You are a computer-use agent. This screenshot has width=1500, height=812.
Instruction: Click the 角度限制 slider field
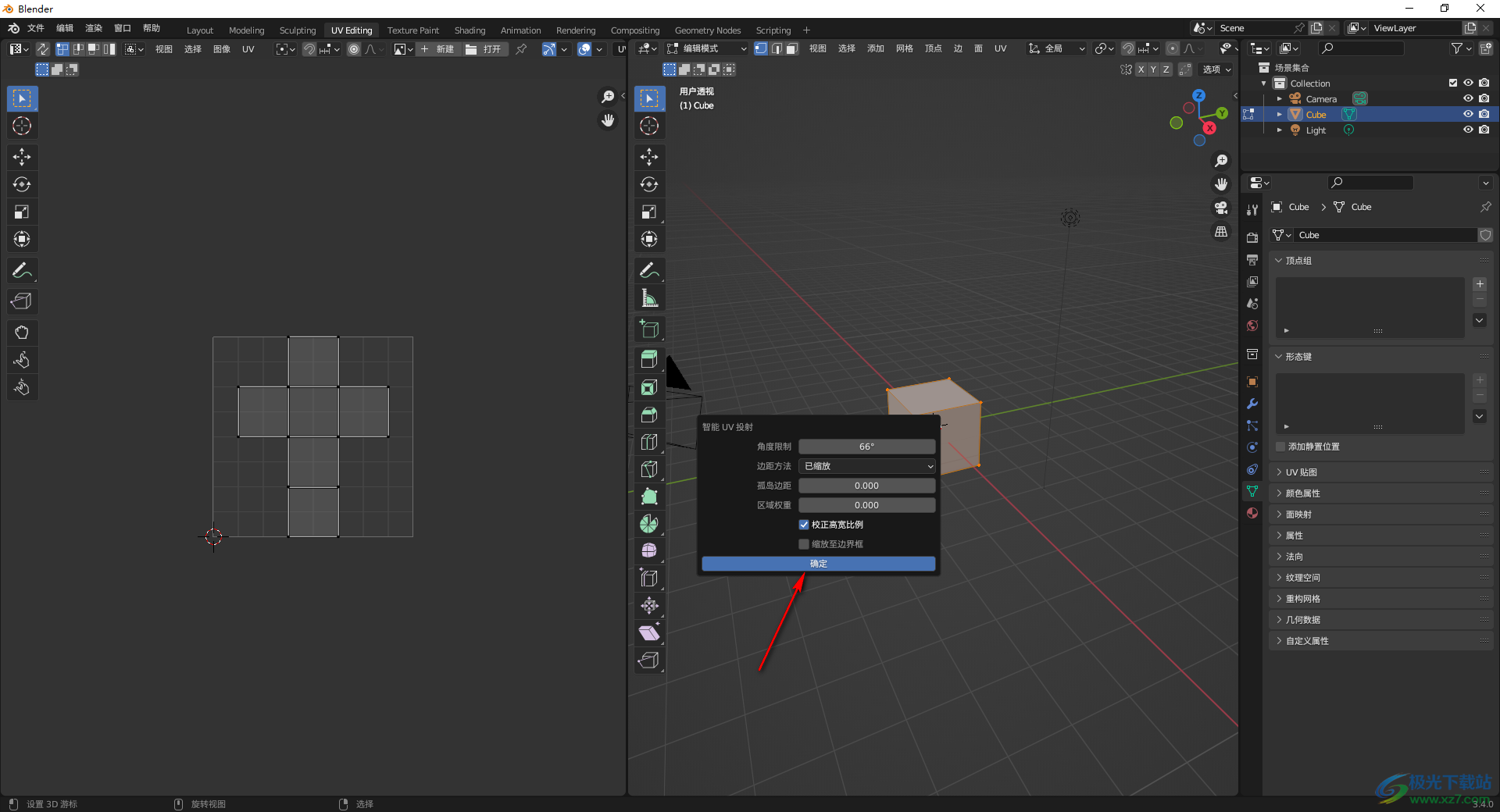point(866,447)
